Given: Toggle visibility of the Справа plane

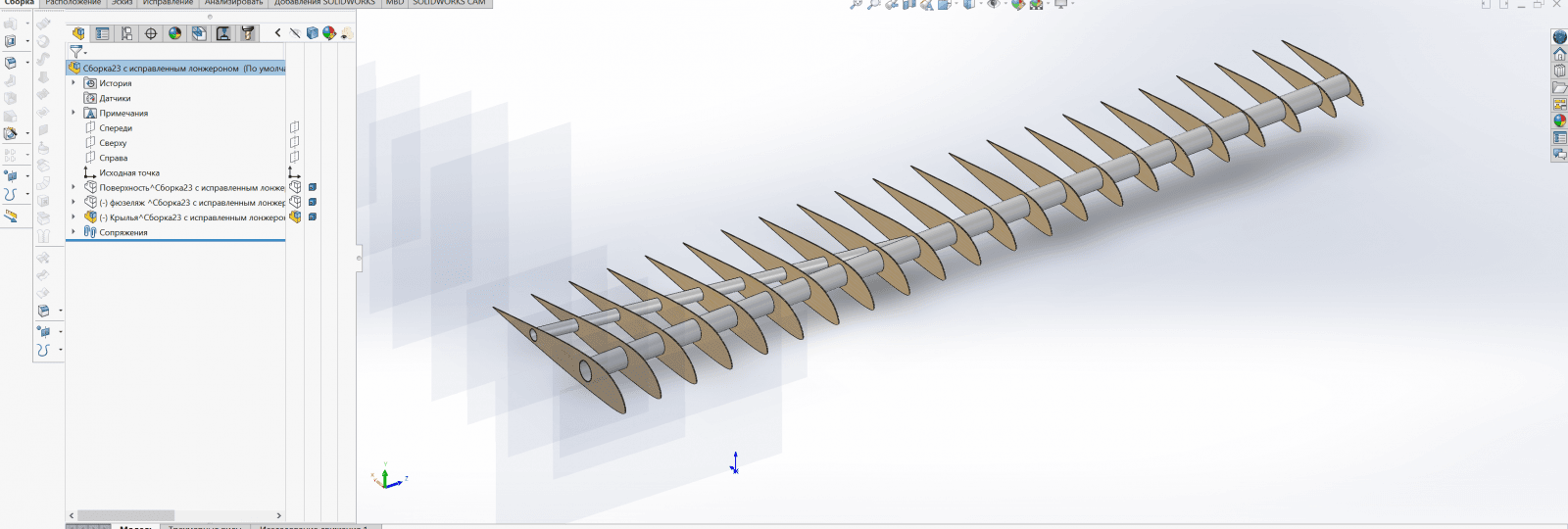Looking at the screenshot, I should (294, 158).
